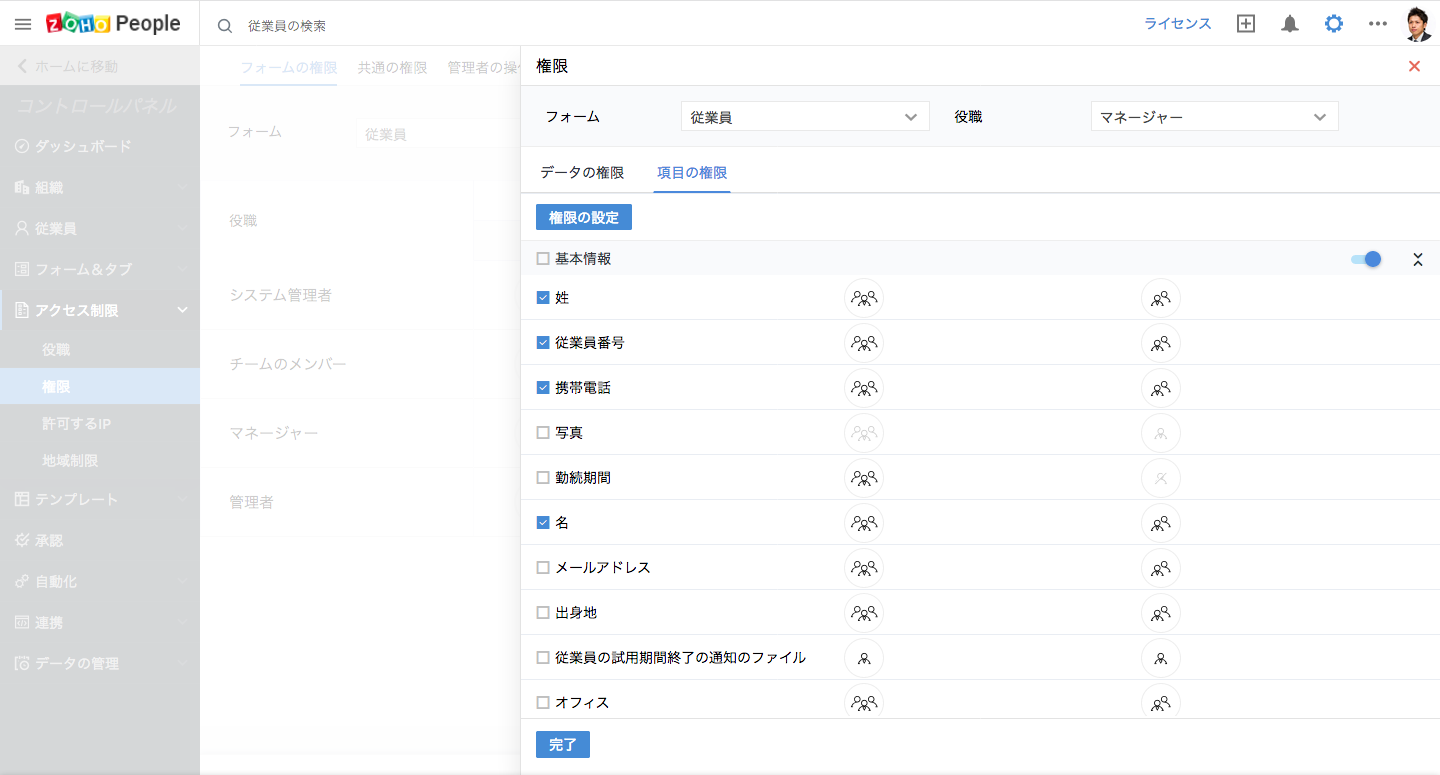Select the 項目の権限 tab
This screenshot has height=775, width=1440.
(692, 173)
